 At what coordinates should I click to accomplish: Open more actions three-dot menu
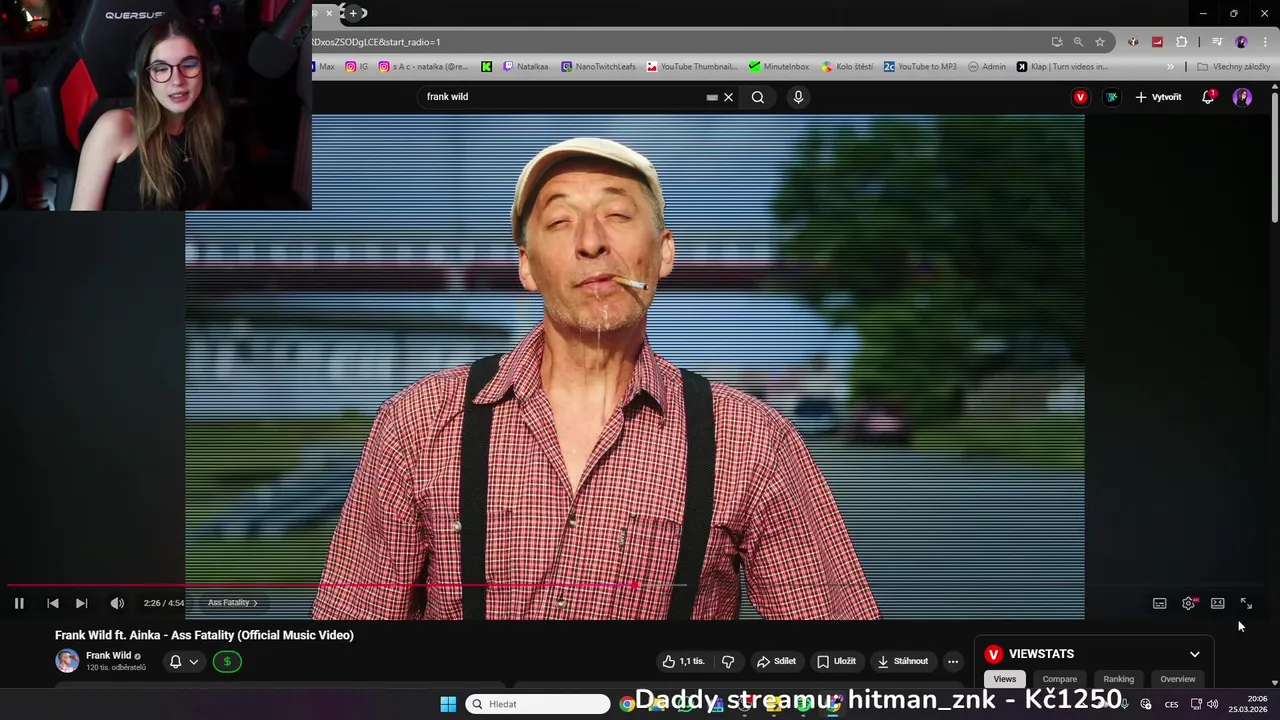tap(953, 661)
